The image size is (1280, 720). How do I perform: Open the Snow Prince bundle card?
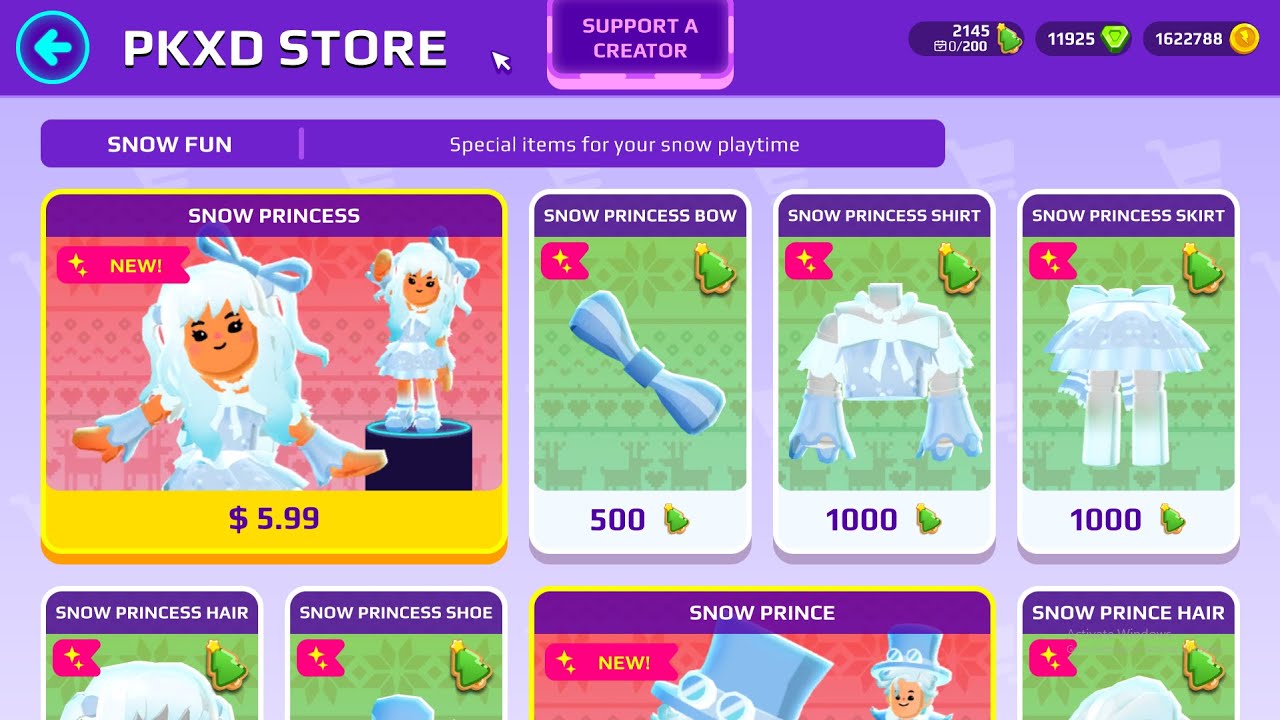[762, 654]
